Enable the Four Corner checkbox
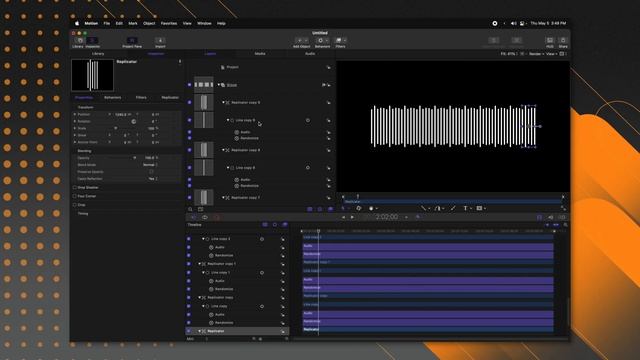Screen dimensions: 640x360 click(75, 196)
